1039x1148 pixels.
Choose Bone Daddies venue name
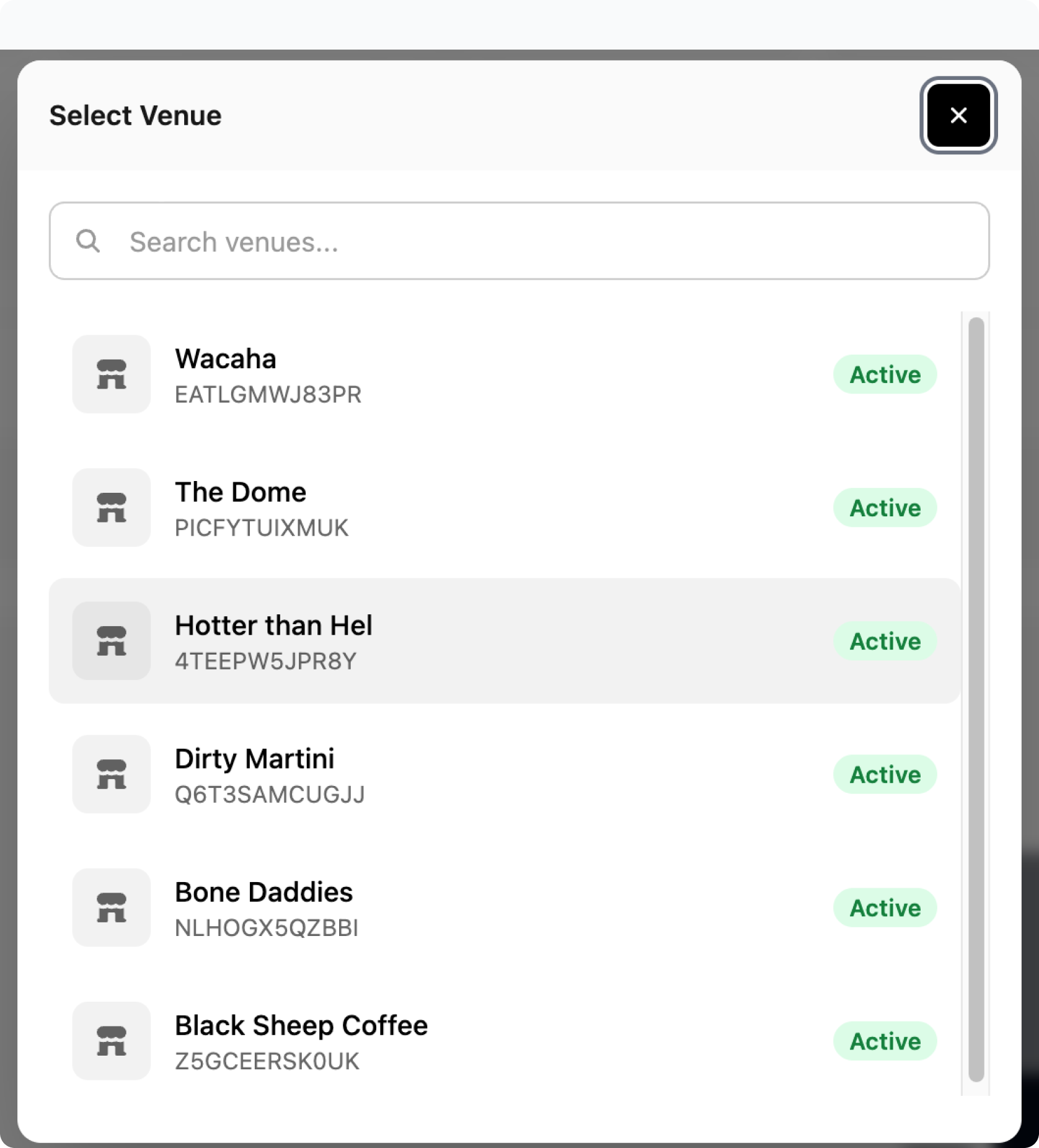point(263,892)
